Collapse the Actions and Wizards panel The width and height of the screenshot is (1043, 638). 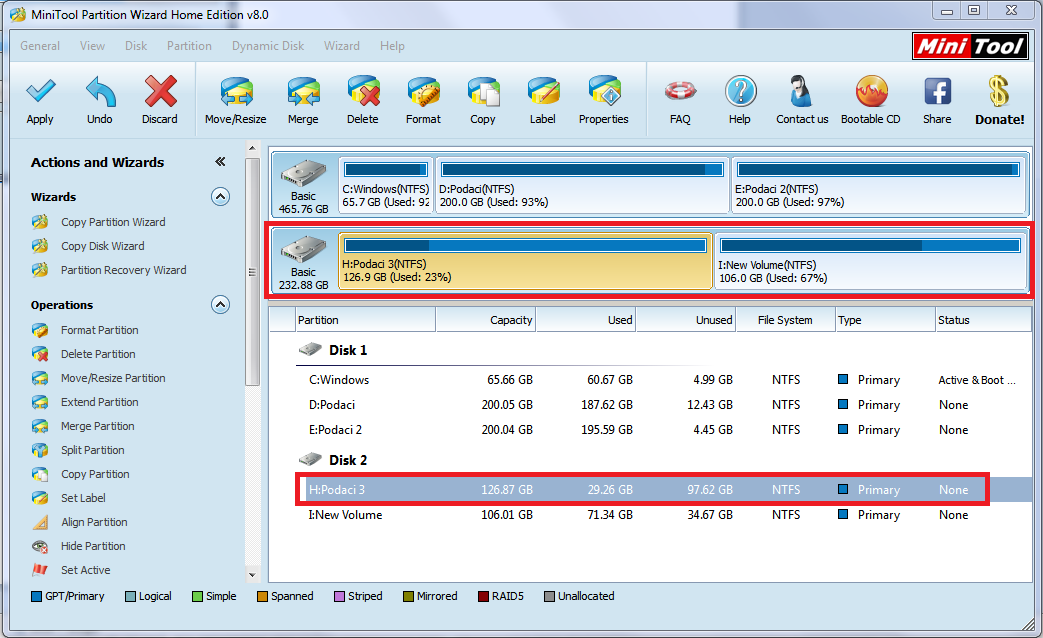pos(220,162)
